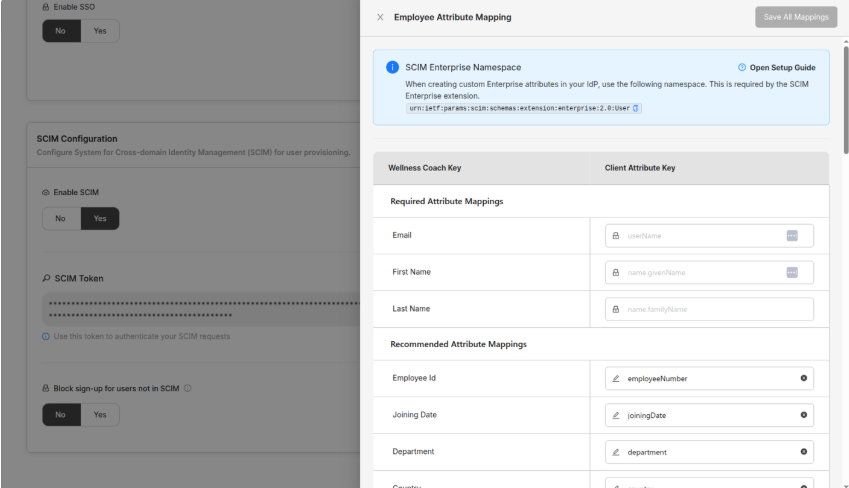Clear the joiningDate mapping value

tap(803, 415)
